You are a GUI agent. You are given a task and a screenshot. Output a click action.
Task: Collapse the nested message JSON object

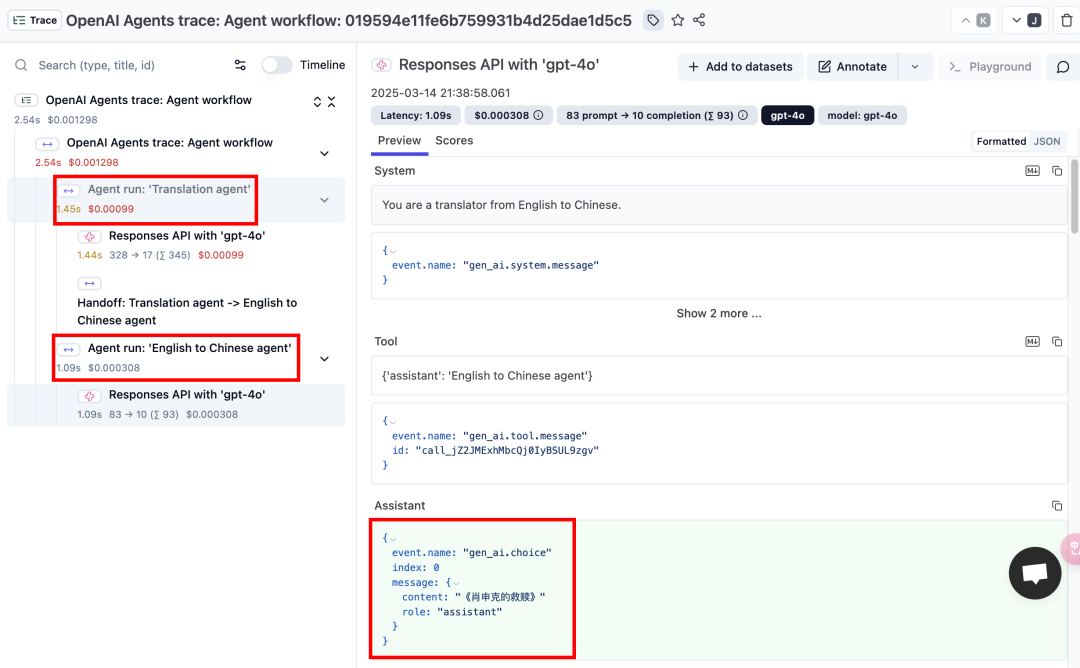point(456,583)
